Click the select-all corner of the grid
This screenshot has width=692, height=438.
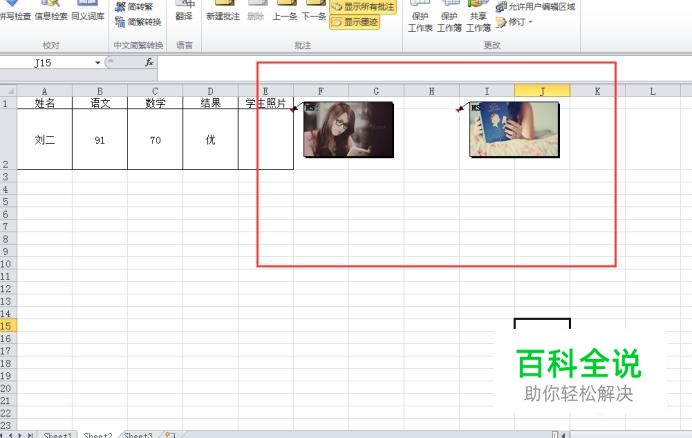pos(8,91)
